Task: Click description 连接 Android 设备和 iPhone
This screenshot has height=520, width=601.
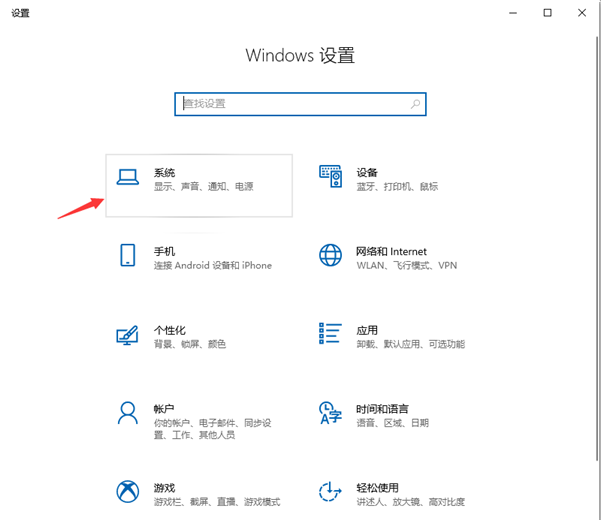Action: click(213, 266)
